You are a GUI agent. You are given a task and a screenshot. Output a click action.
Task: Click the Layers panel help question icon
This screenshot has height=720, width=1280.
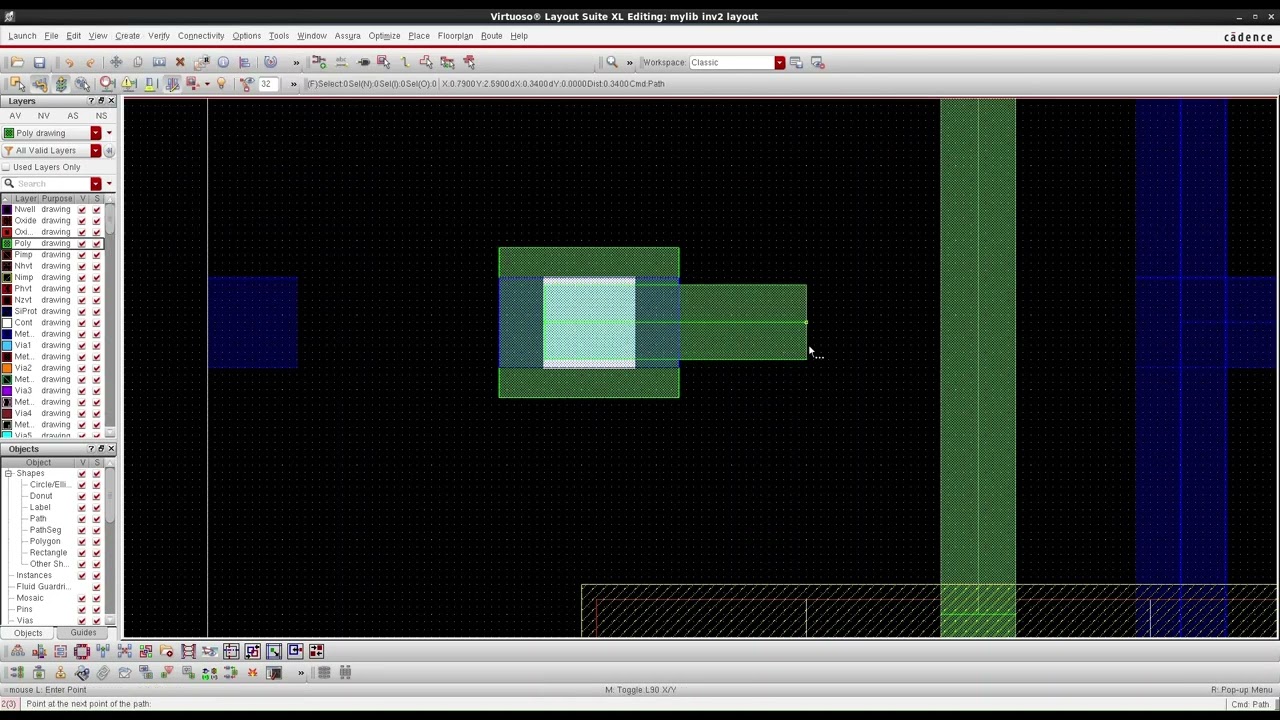[90, 101]
